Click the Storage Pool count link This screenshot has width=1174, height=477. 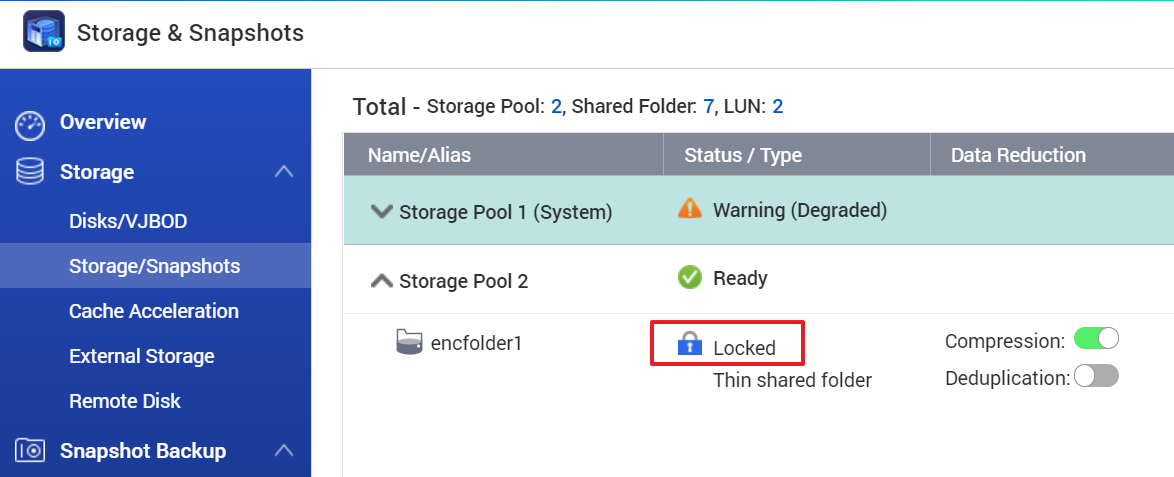(x=556, y=106)
